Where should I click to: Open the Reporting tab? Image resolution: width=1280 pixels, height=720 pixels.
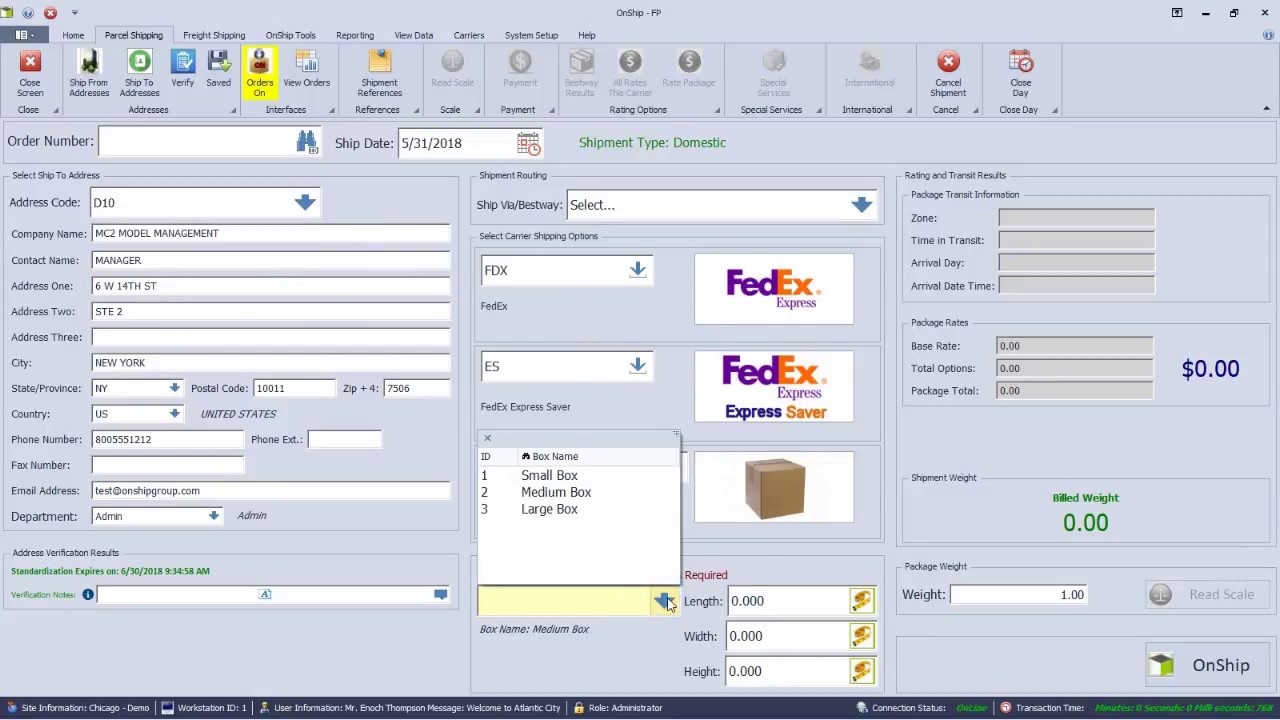355,35
